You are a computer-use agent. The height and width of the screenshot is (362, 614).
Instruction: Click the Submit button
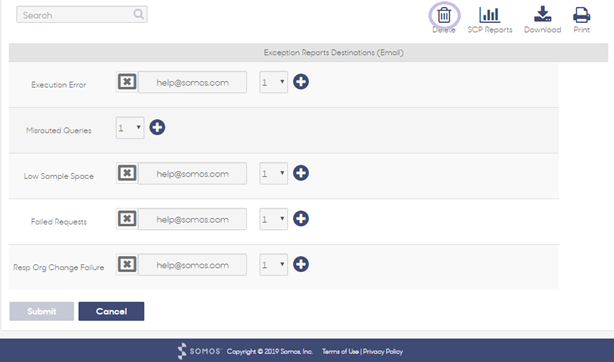tap(42, 311)
